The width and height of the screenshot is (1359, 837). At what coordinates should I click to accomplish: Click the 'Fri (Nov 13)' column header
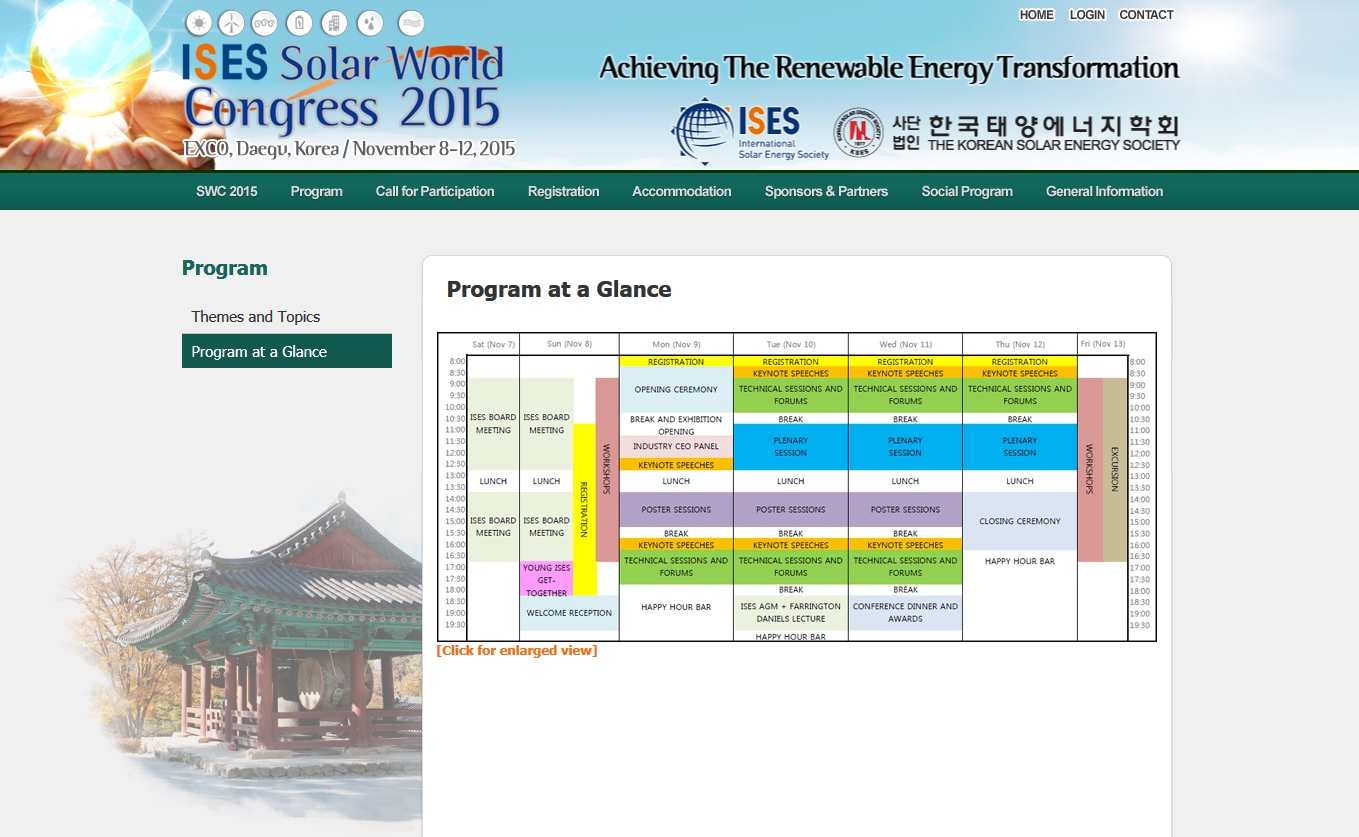click(x=1103, y=344)
